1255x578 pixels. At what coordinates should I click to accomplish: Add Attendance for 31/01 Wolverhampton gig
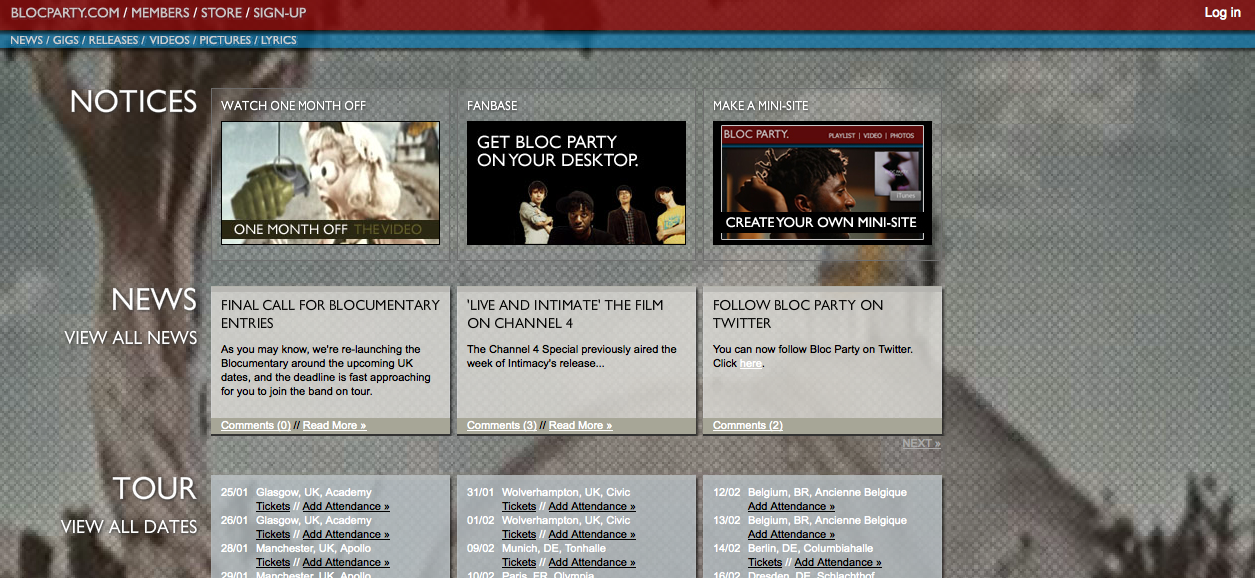click(592, 506)
